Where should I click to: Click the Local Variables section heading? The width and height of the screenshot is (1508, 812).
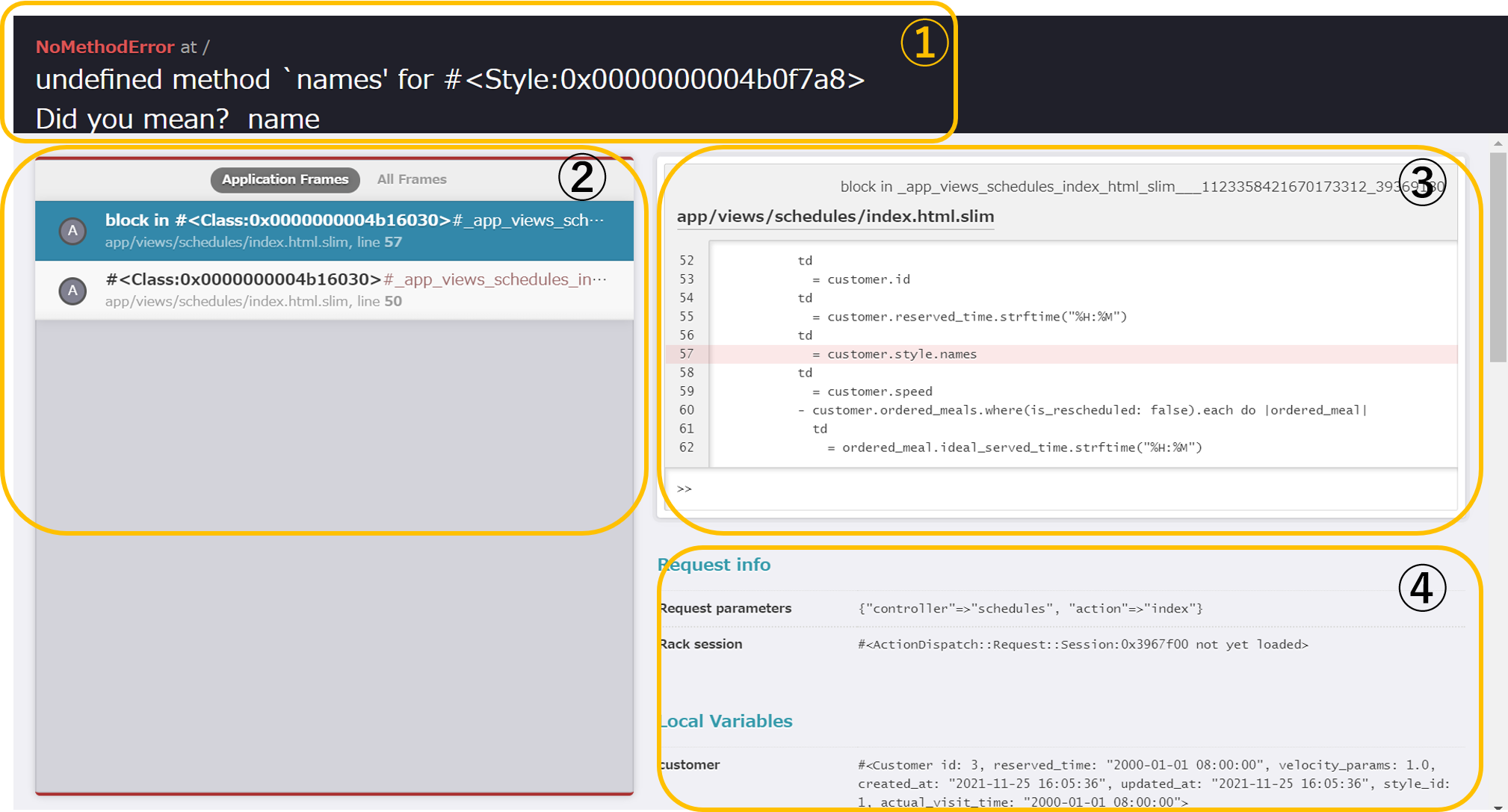pyautogui.click(x=726, y=722)
